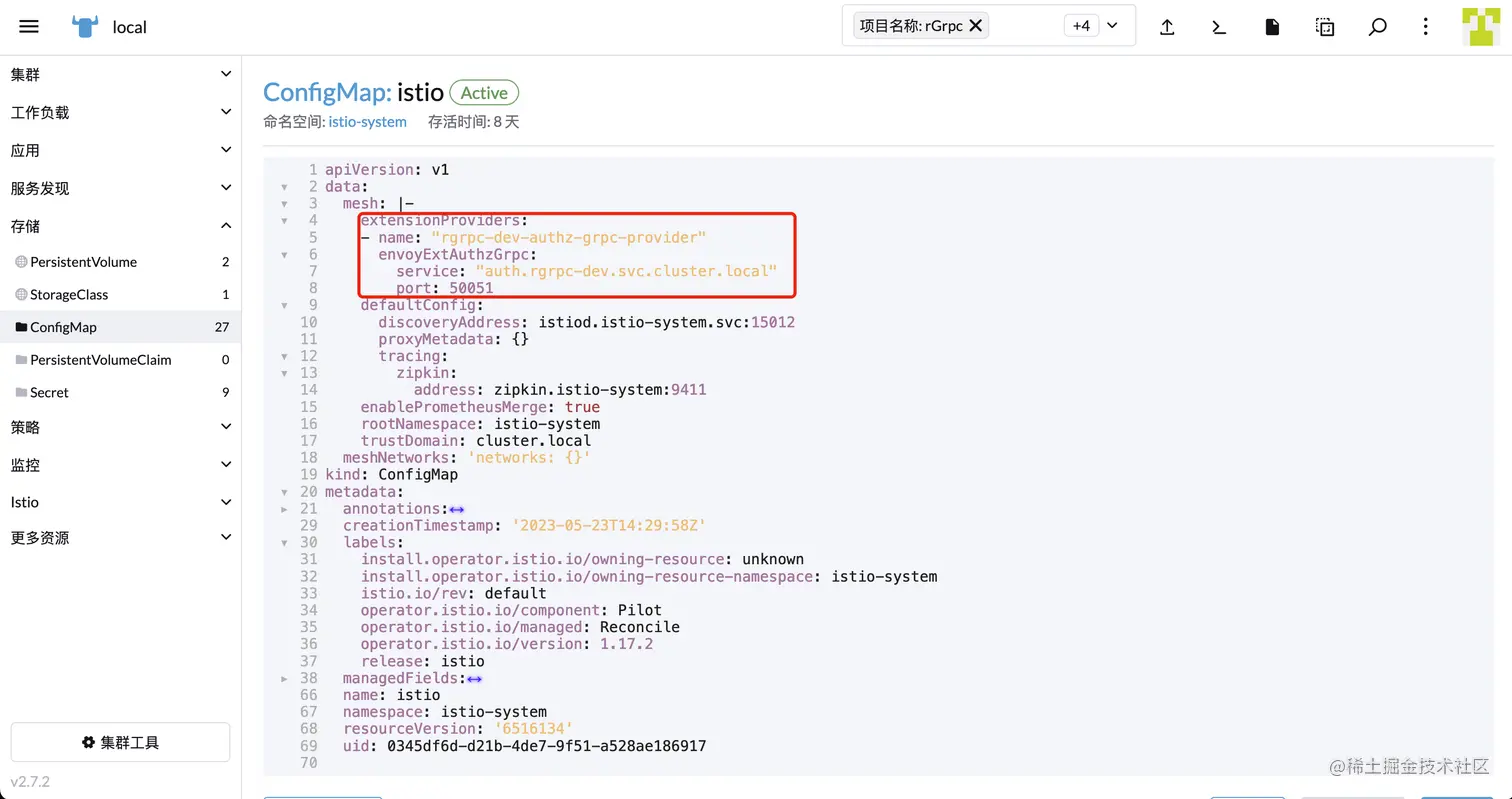Remove the rGrpc project filter tag
The height and width of the screenshot is (799, 1512).
click(x=976, y=26)
